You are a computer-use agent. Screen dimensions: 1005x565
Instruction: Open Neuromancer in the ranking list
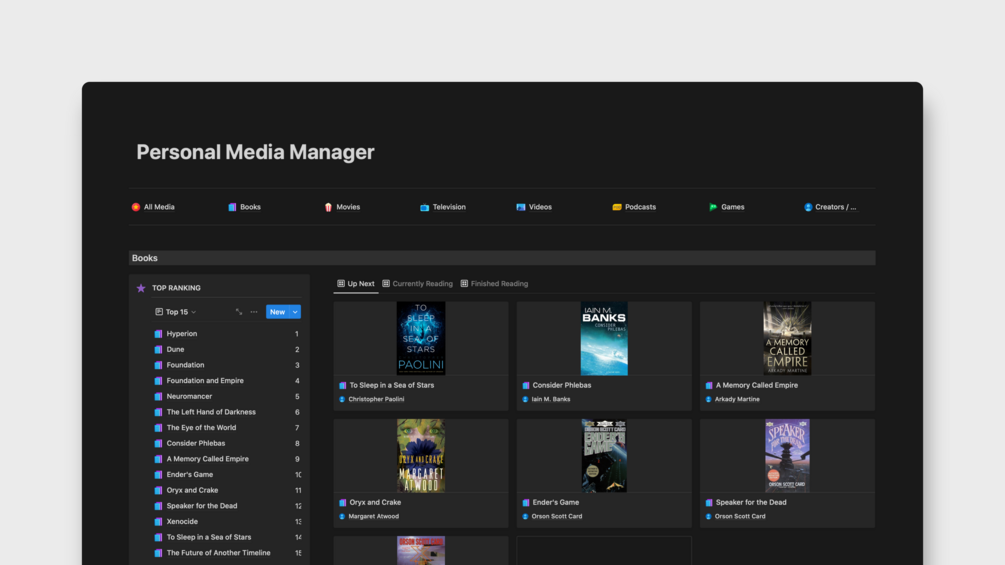227,397
